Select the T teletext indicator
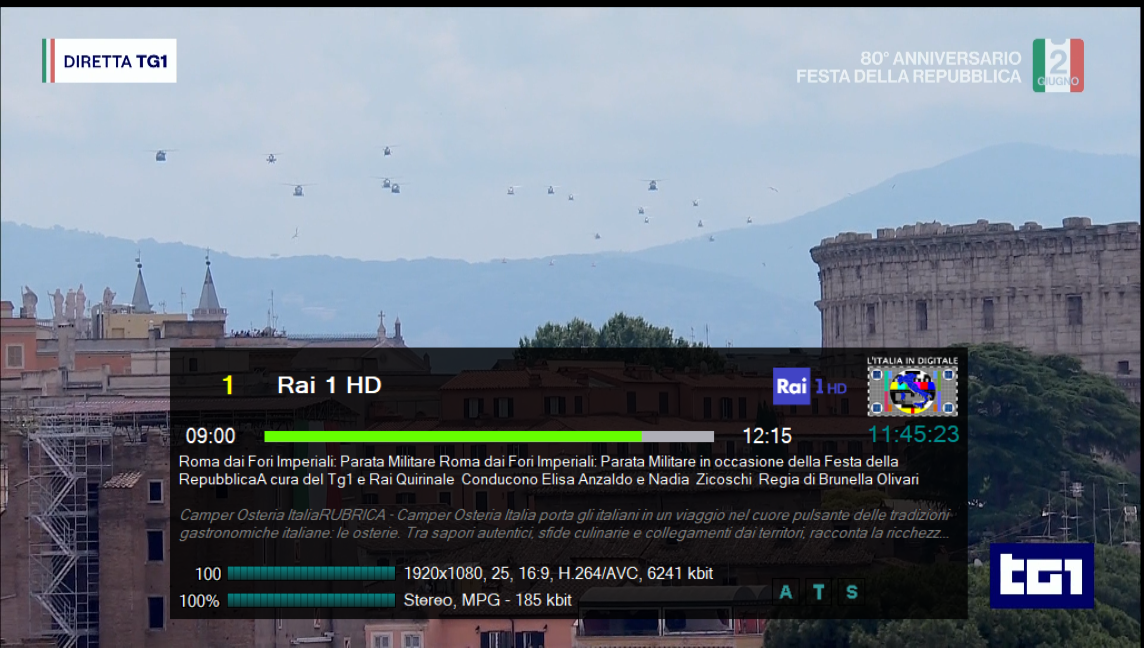This screenshot has width=1144, height=648. click(x=819, y=592)
